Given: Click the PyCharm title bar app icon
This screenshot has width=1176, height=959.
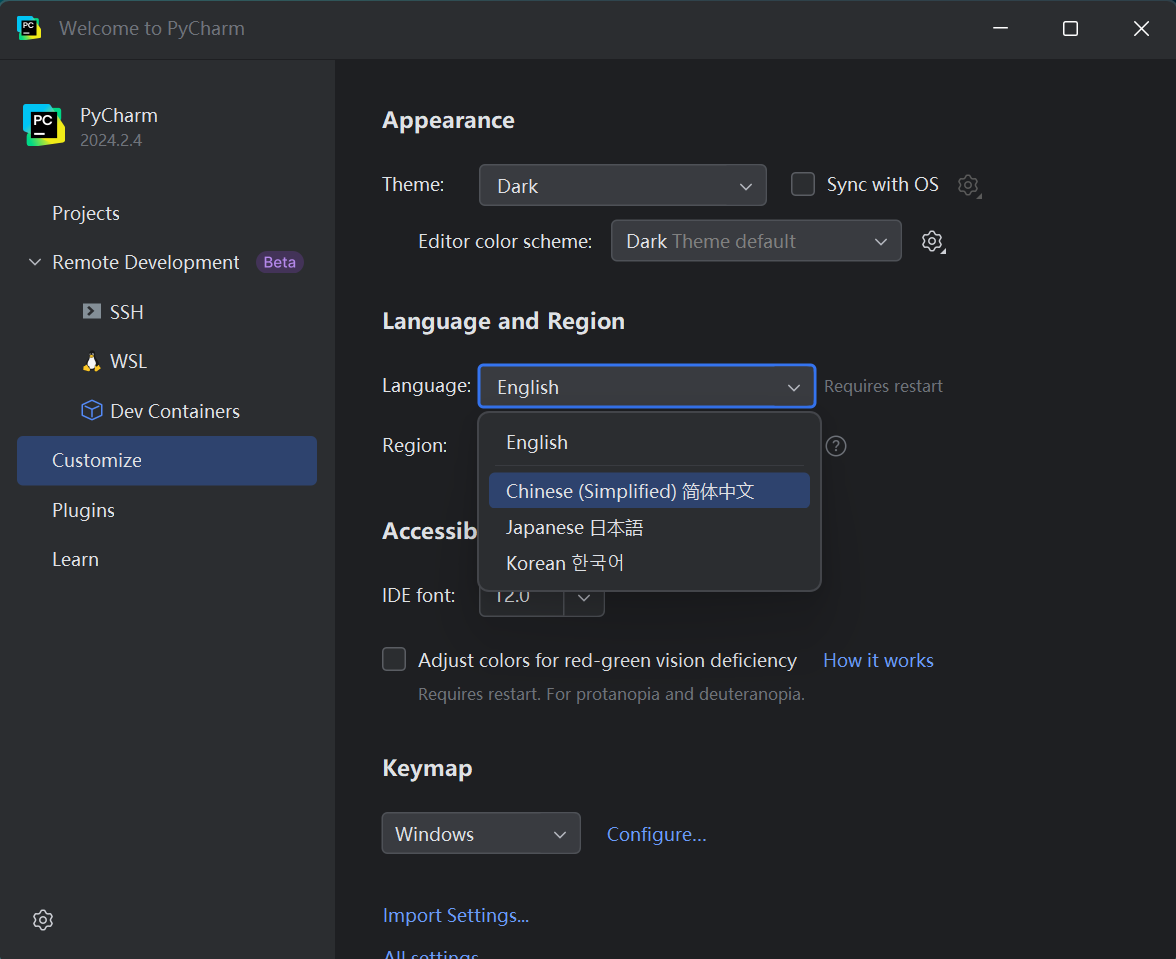Looking at the screenshot, I should 28,28.
